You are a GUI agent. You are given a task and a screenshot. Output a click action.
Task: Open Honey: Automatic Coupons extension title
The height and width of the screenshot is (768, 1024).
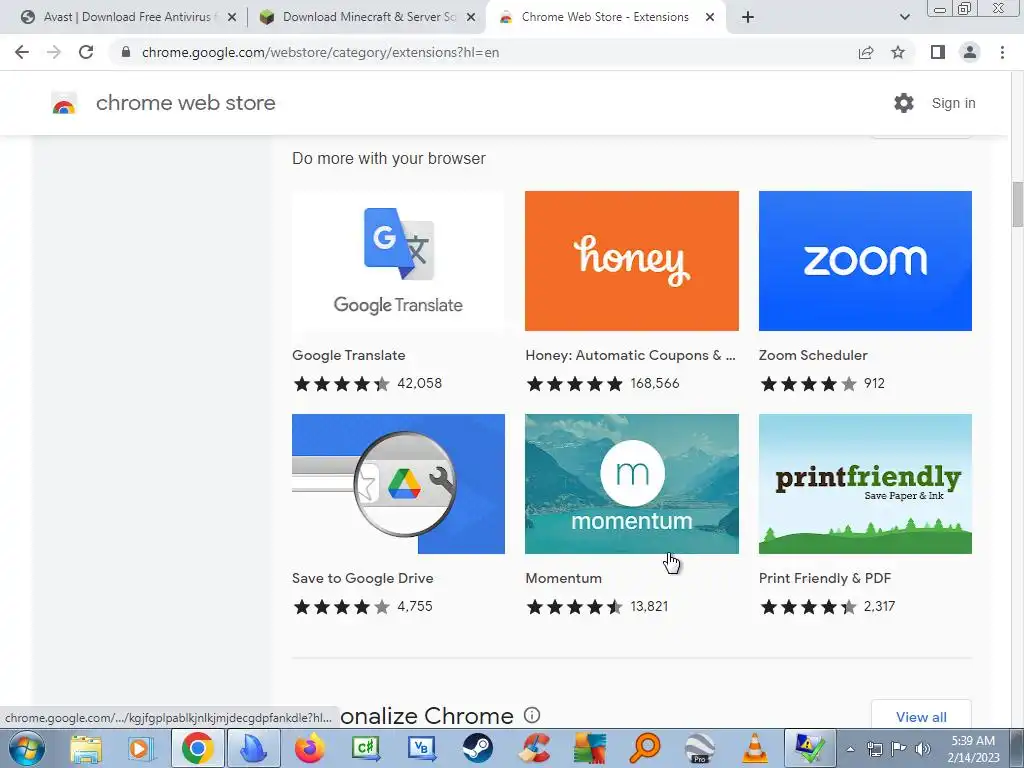(x=630, y=355)
